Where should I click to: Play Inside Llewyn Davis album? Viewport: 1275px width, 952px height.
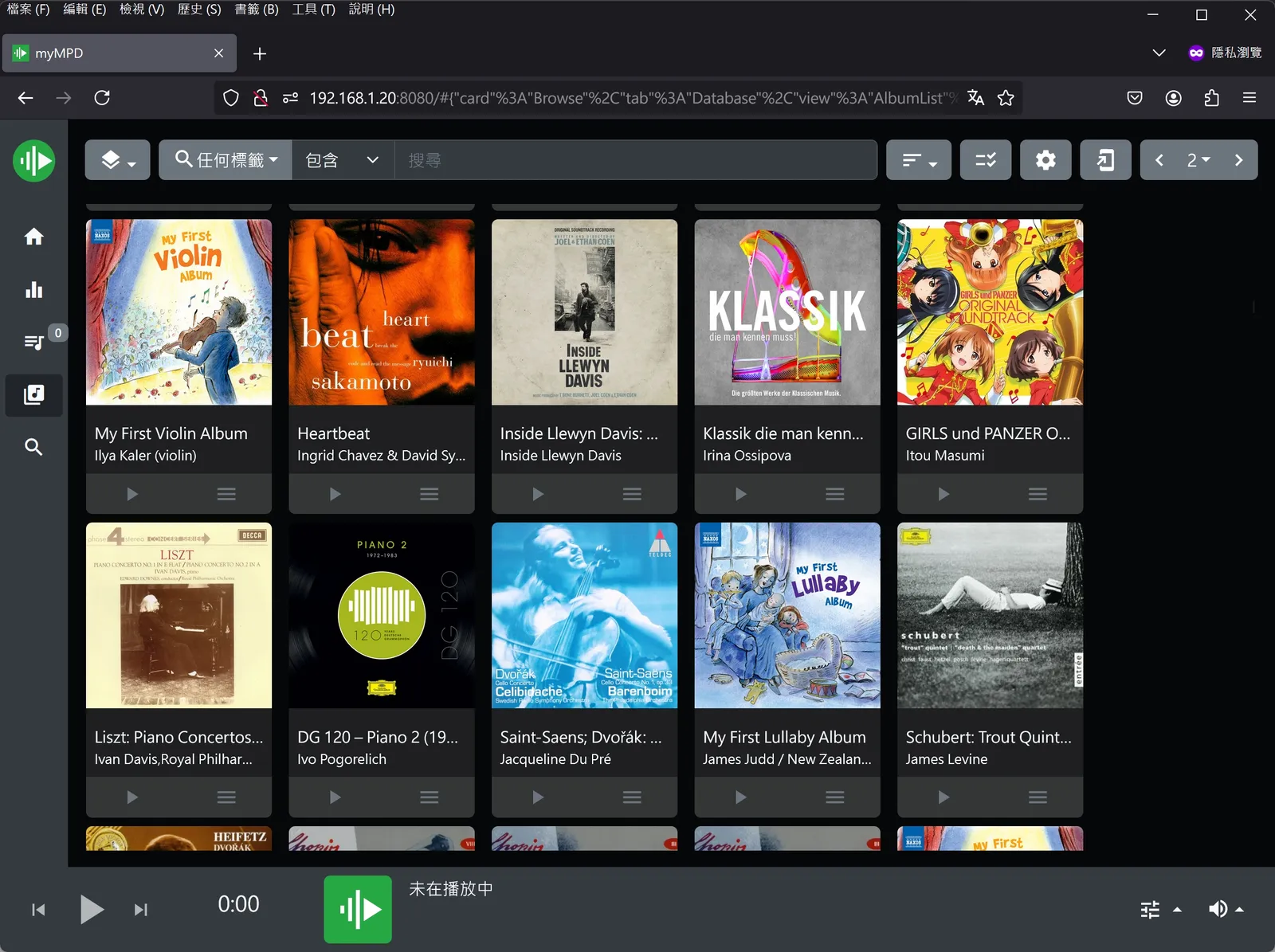tap(538, 494)
